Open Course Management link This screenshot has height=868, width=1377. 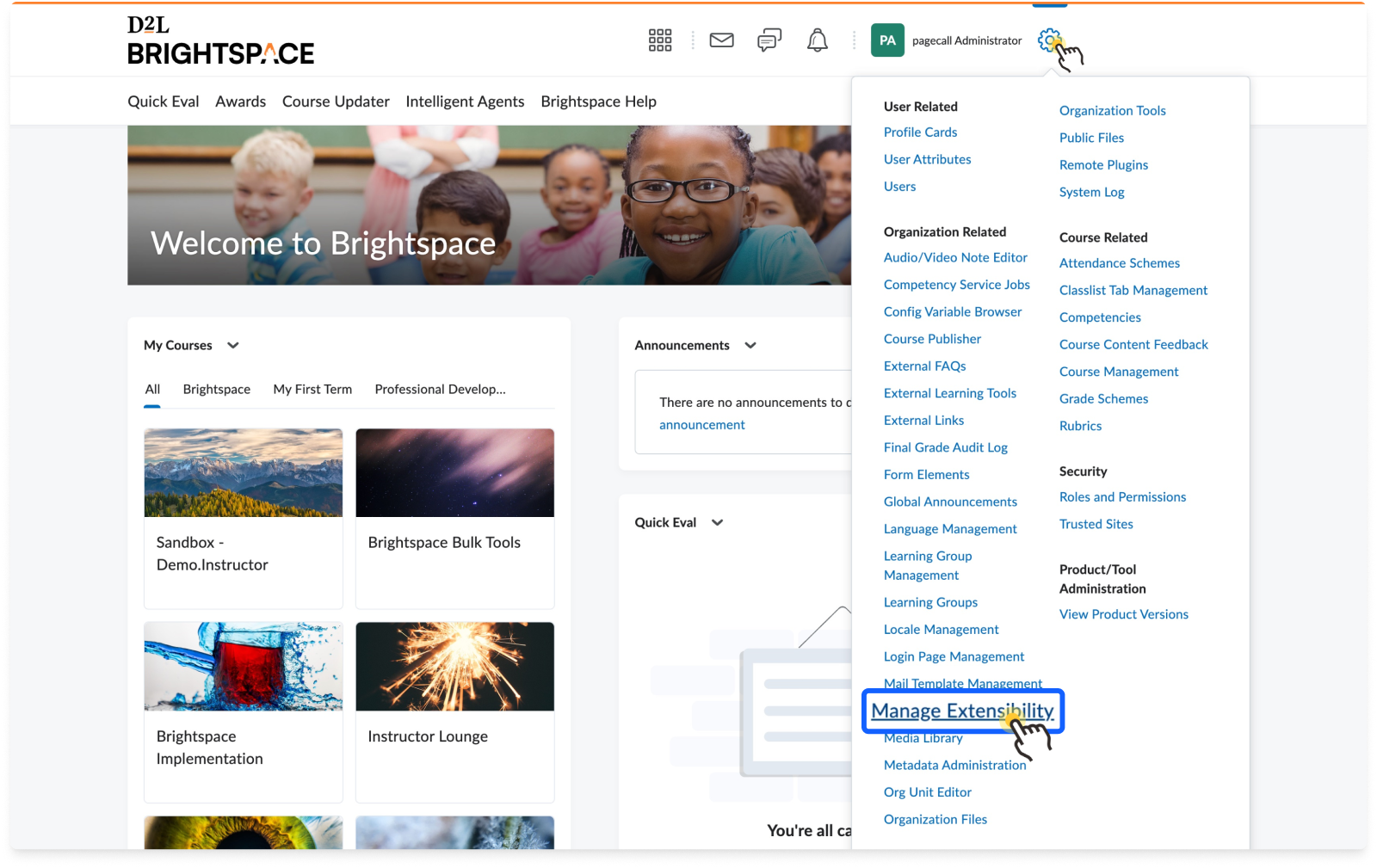pos(1119,372)
